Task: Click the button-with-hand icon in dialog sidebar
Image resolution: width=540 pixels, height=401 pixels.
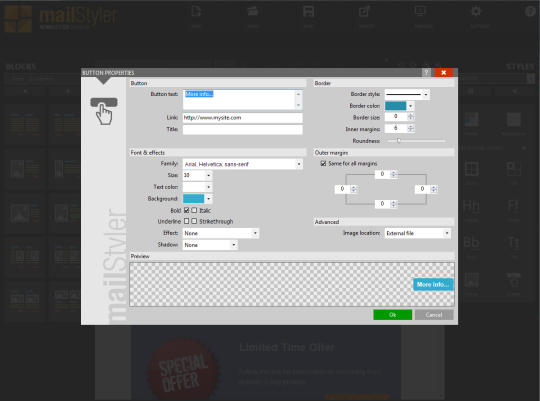Action: click(x=104, y=111)
